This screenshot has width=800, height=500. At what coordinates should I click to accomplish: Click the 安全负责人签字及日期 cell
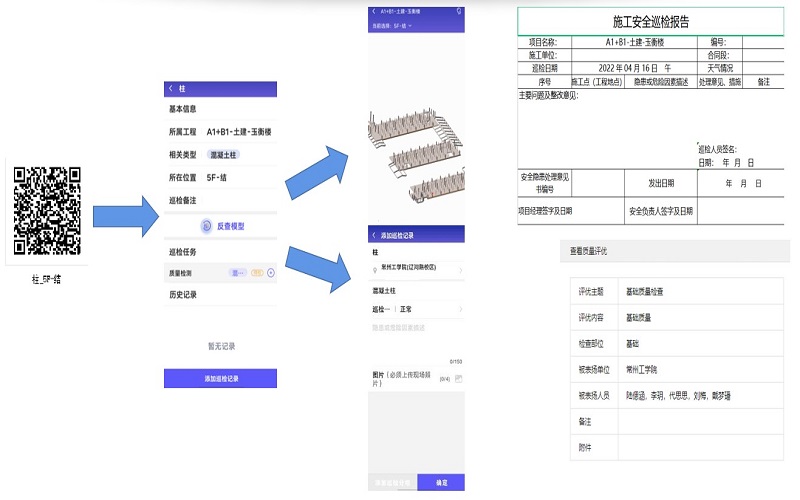pos(661,211)
